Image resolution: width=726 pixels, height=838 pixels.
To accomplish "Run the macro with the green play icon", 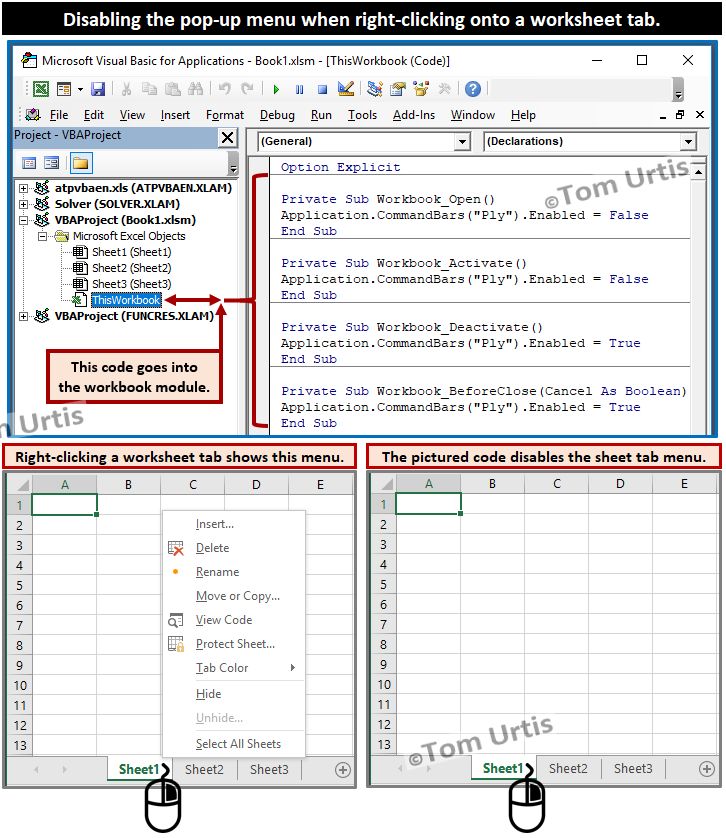I will point(276,89).
